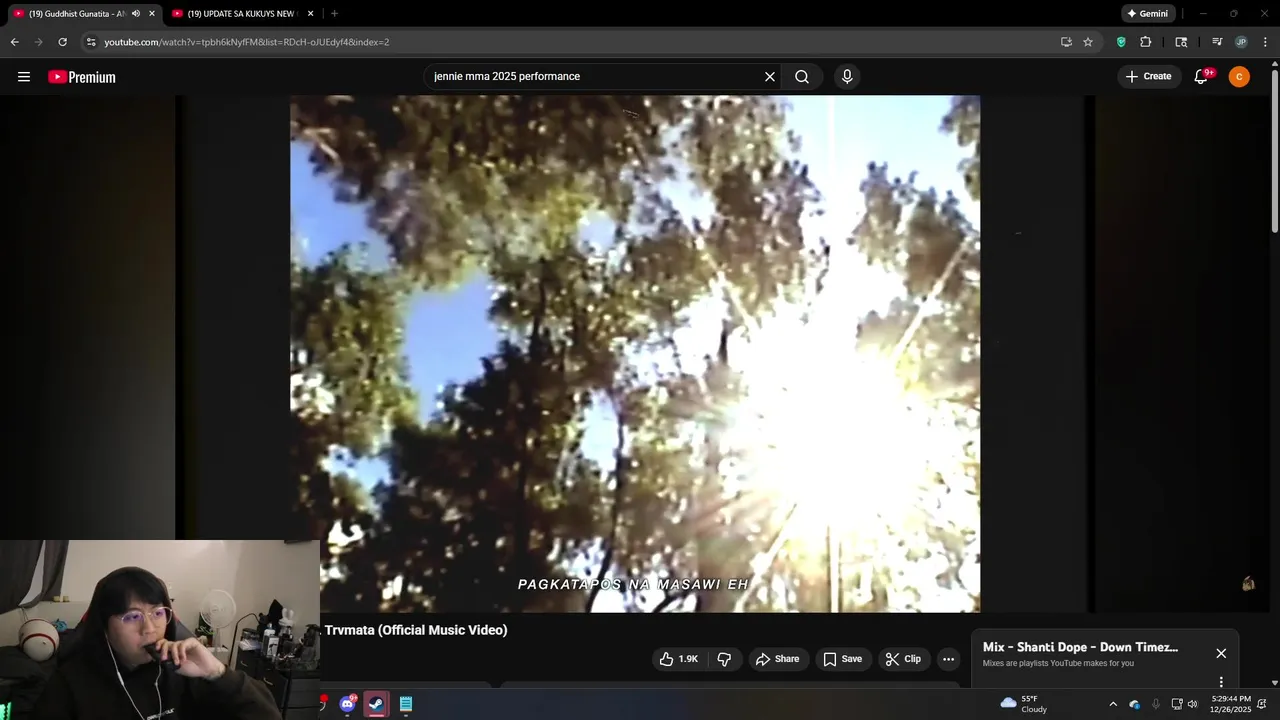Viewport: 1280px width, 720px height.
Task: Open volume control speaker icon
Action: click(x=1192, y=704)
